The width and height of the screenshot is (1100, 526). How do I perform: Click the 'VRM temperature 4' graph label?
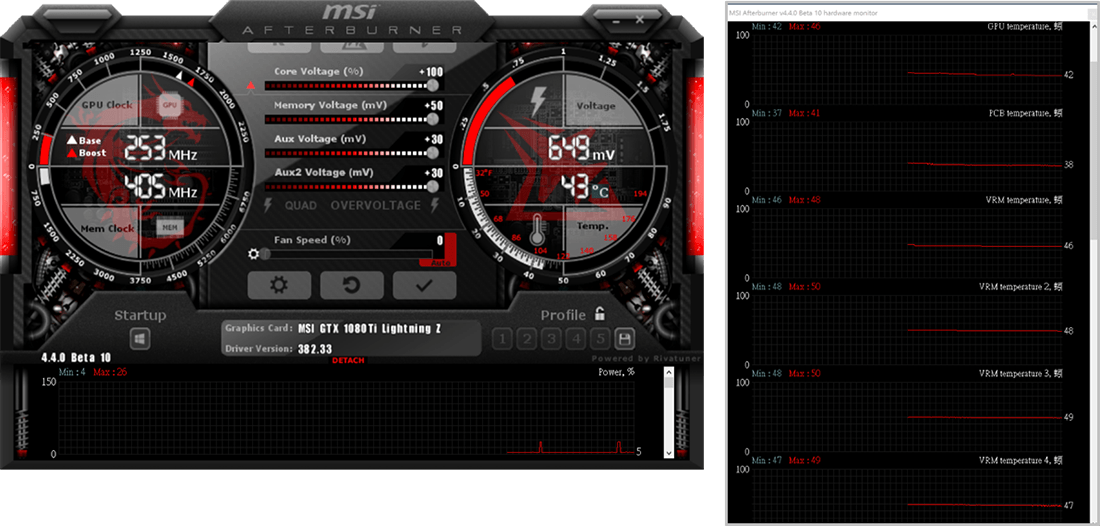[x=1020, y=461]
